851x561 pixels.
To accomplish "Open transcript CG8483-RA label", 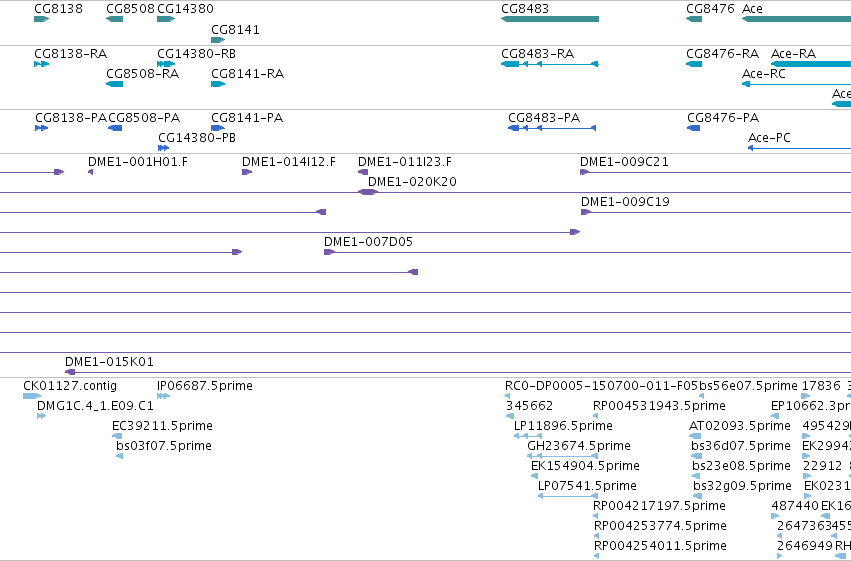I will (537, 54).
